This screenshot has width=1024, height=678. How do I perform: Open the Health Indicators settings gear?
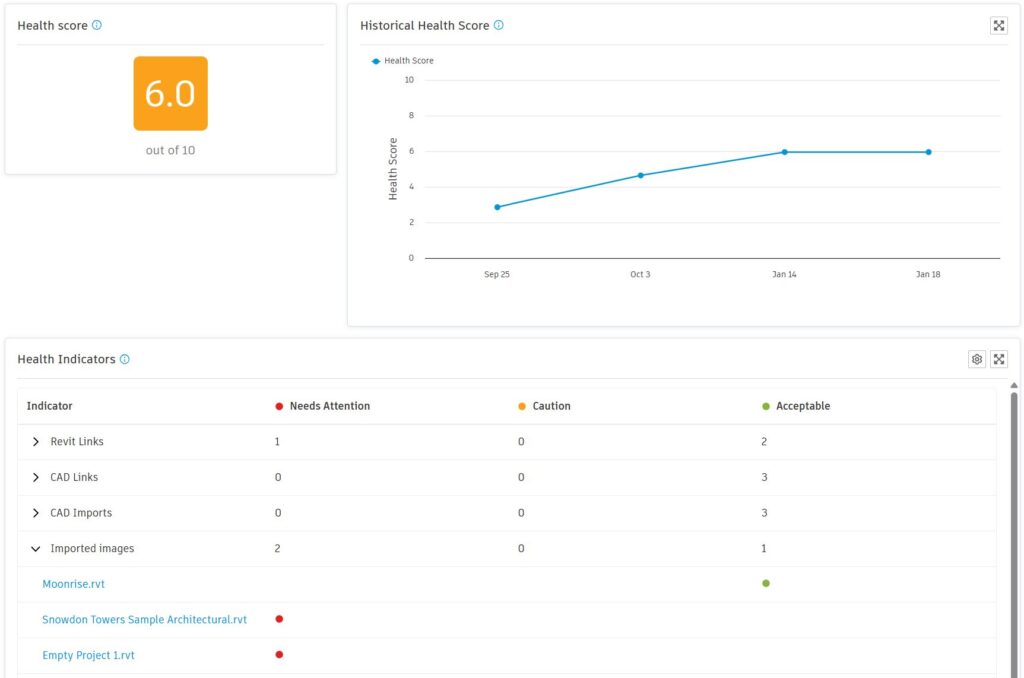pos(977,358)
